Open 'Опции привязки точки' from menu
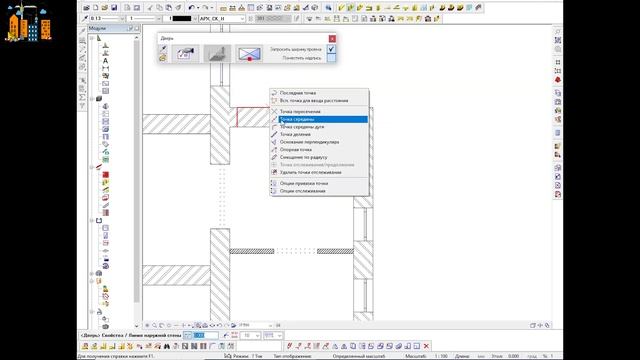Image resolution: width=640 pixels, height=360 pixels. [x=319, y=184]
